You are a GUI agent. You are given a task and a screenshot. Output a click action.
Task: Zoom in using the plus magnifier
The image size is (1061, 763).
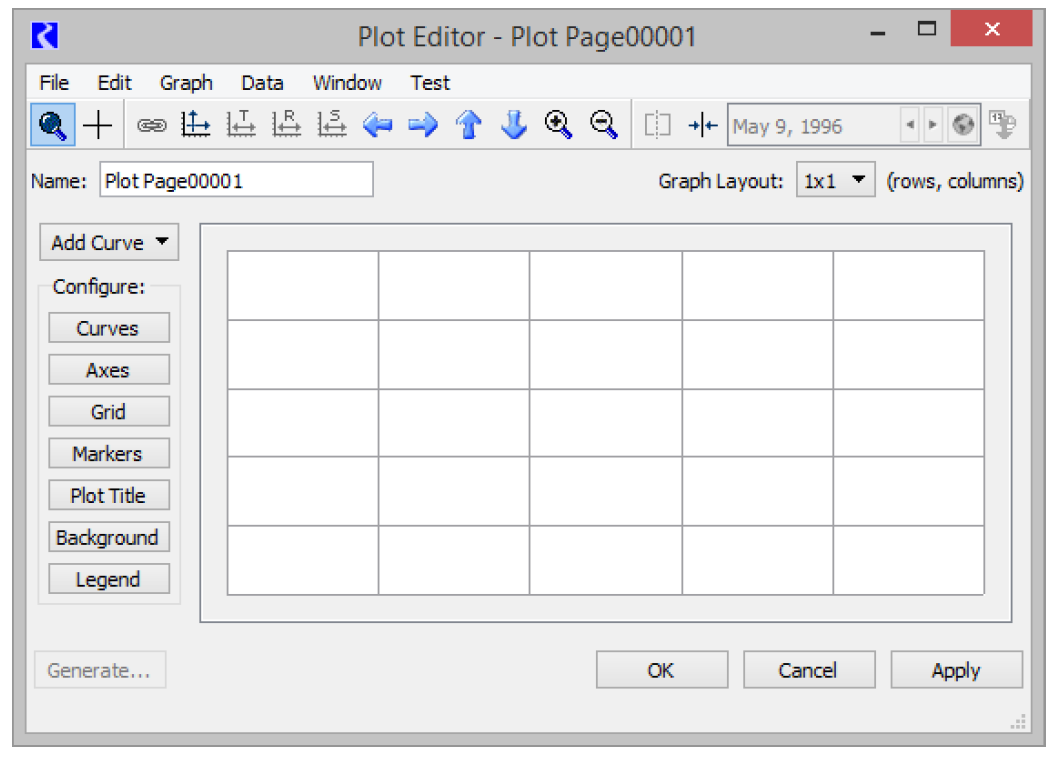coord(558,125)
